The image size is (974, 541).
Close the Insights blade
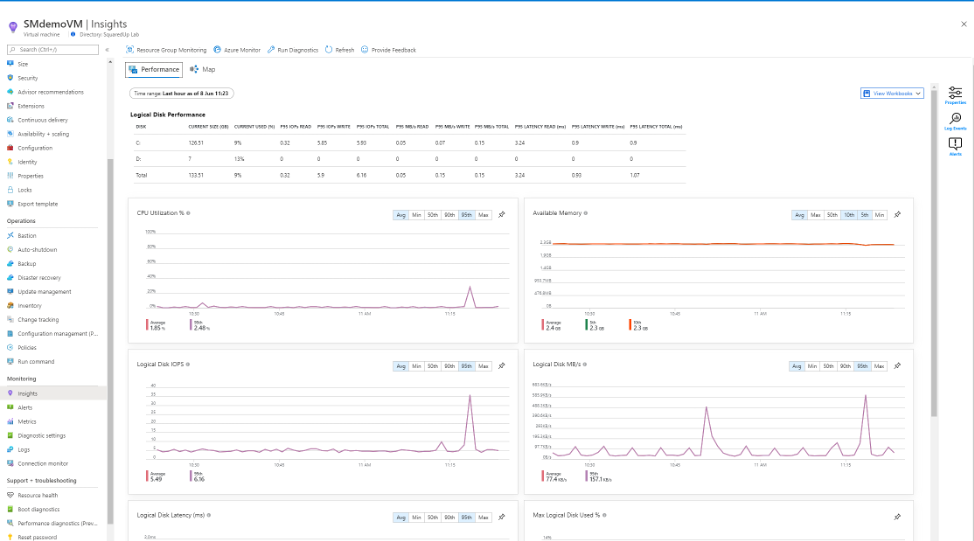tap(963, 24)
